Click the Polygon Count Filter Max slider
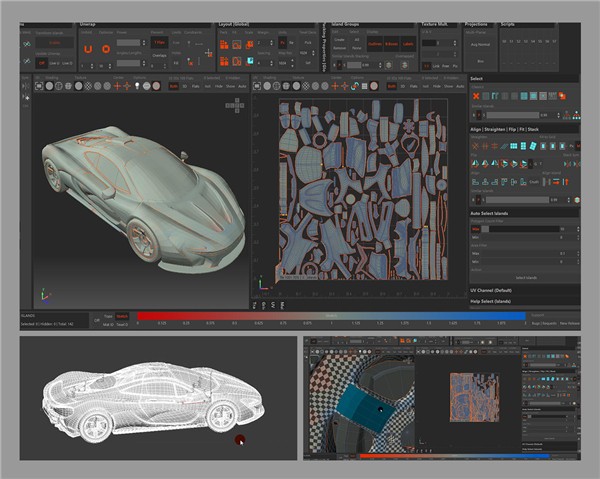 (x=520, y=229)
